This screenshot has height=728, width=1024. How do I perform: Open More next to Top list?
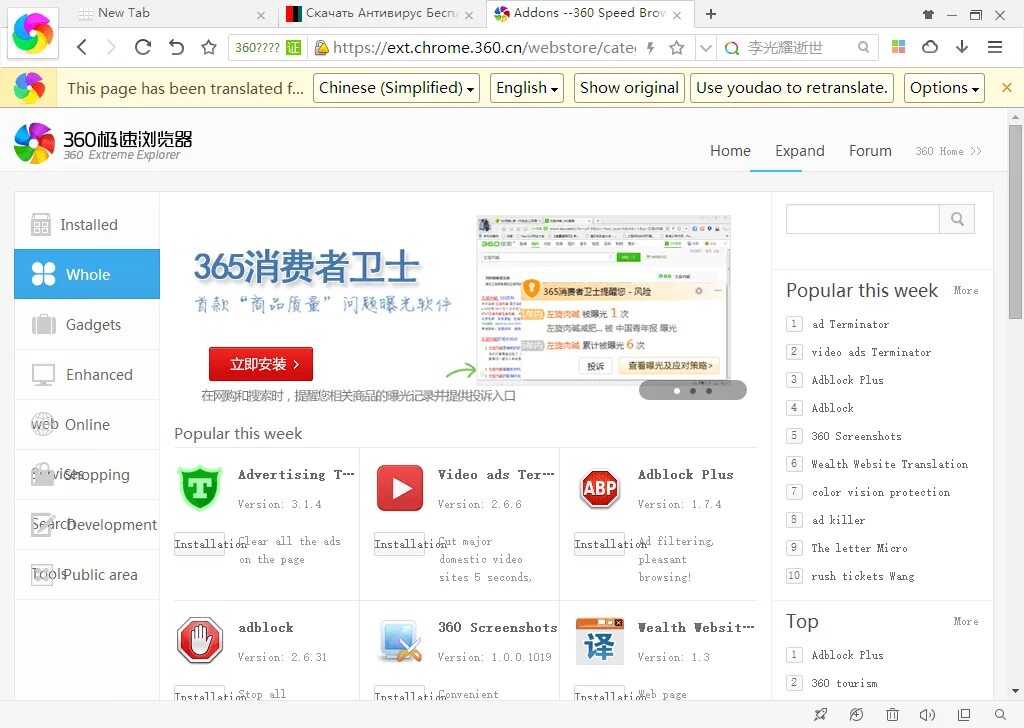[965, 622]
